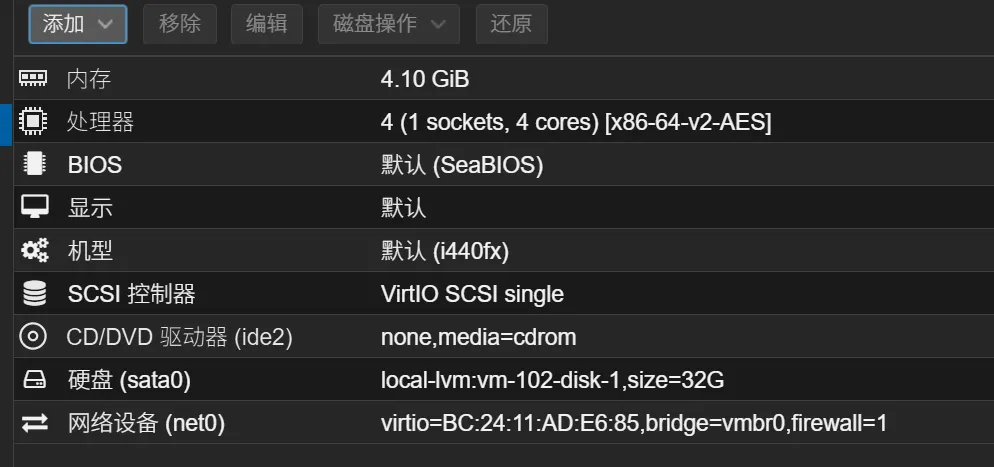Click the SCSI controller database icon
The width and height of the screenshot is (994, 467).
point(34,293)
